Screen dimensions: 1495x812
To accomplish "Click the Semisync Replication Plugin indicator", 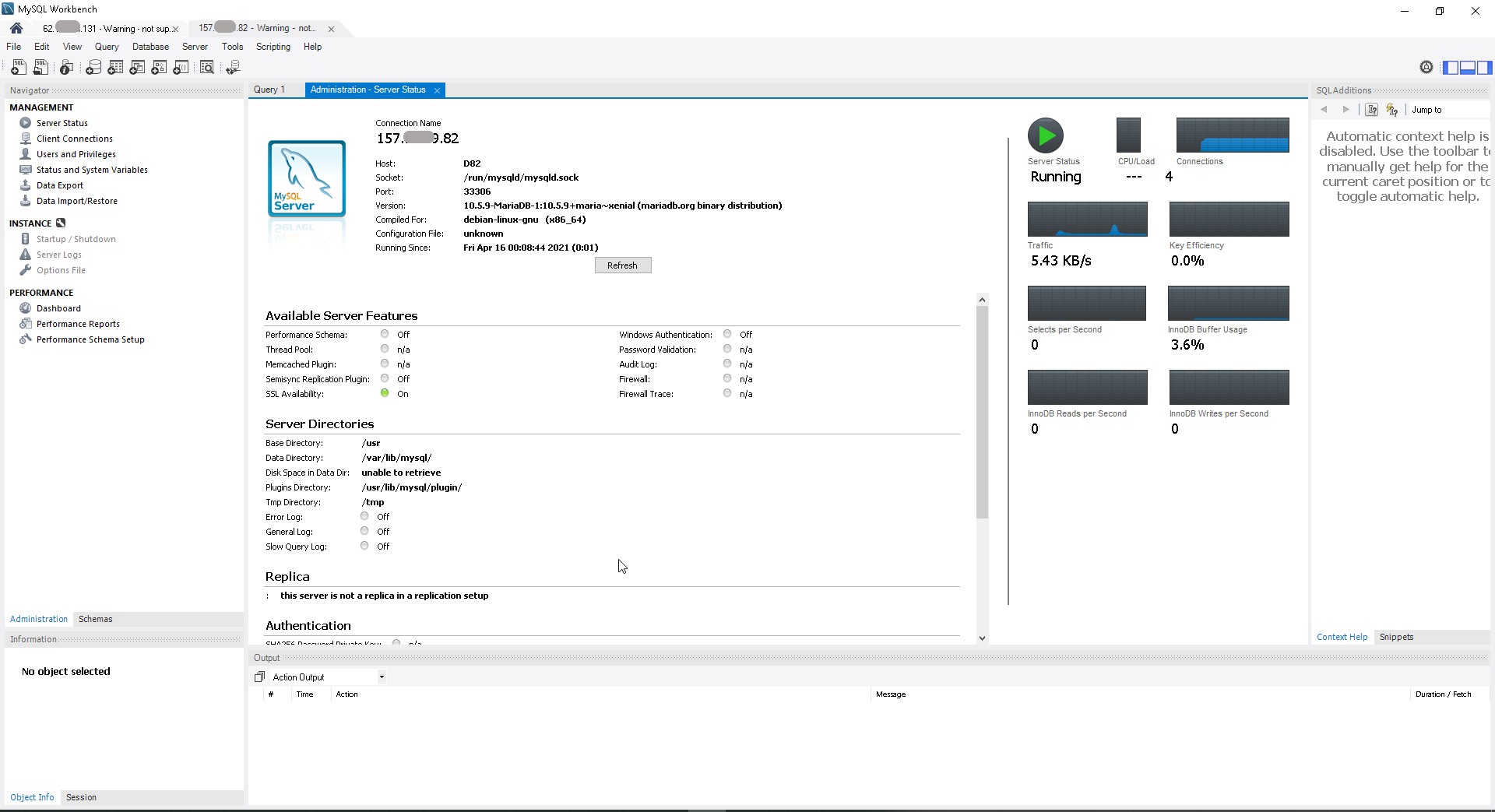I will coord(385,378).
